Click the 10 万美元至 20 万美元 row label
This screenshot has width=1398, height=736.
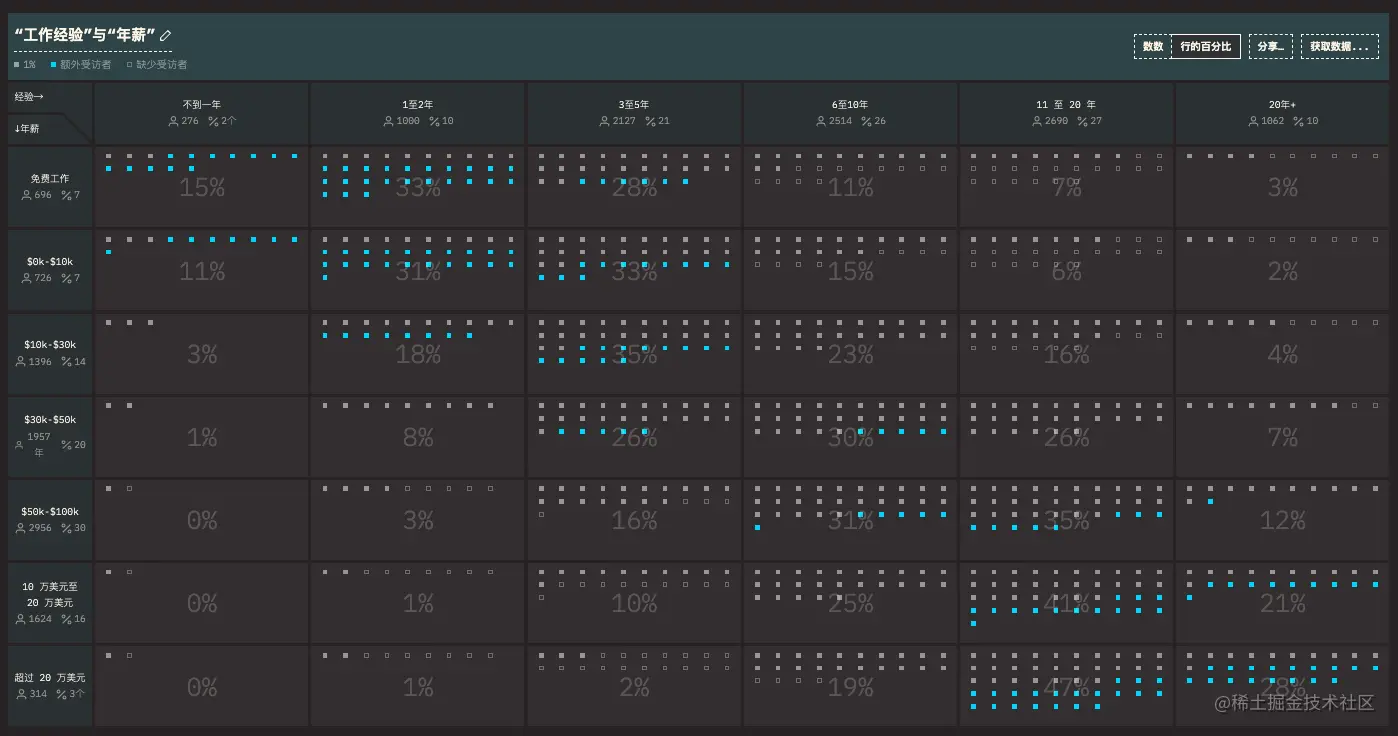coord(50,595)
